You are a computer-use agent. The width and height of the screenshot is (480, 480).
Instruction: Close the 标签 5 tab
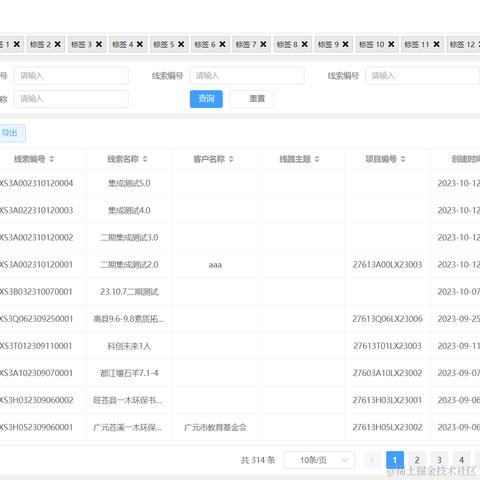click(181, 44)
